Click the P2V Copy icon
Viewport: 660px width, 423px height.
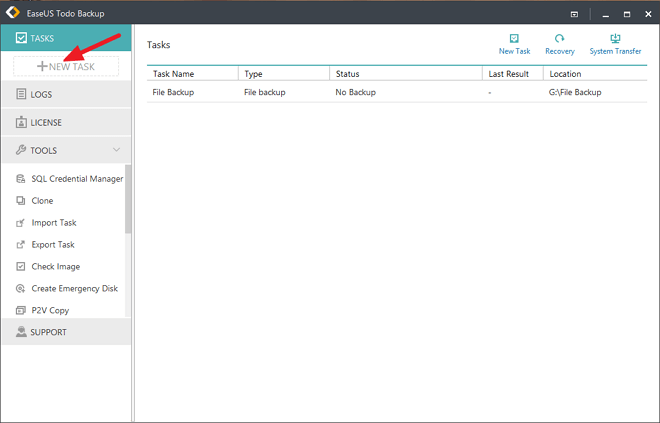(x=20, y=310)
